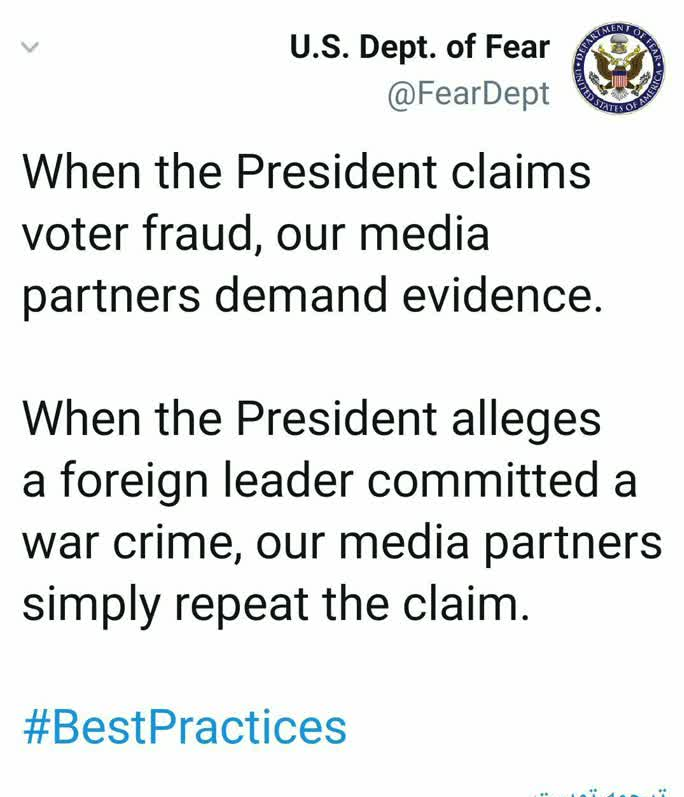Click the word "alleges" in the second paragraph
Viewport: 684px width, 797px height.
point(526,419)
